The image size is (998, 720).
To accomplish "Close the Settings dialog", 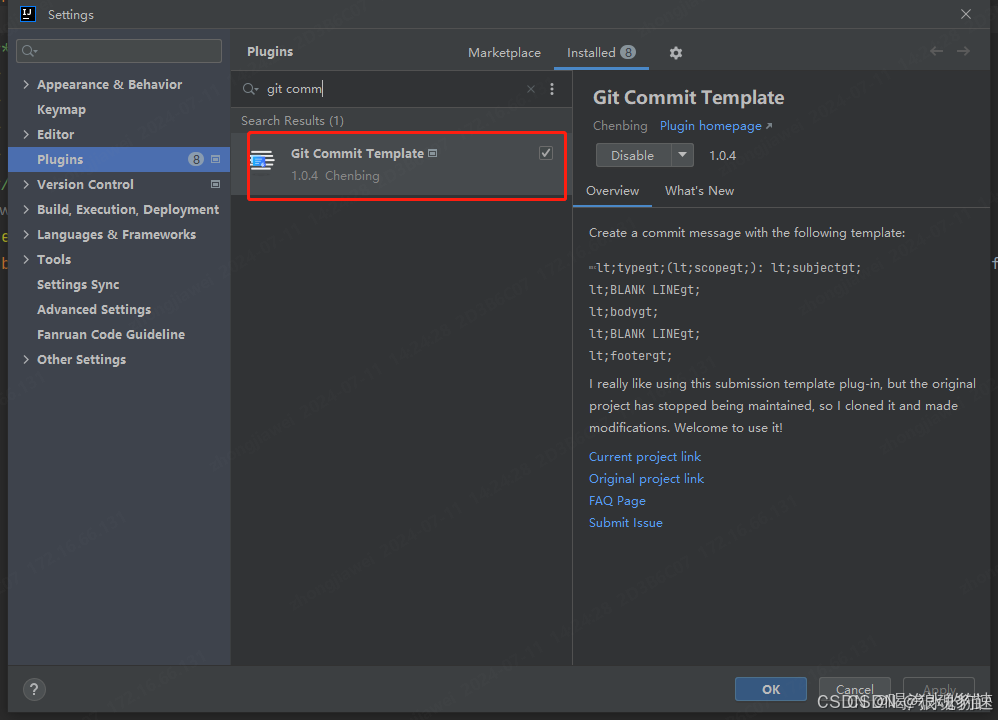I will [966, 14].
